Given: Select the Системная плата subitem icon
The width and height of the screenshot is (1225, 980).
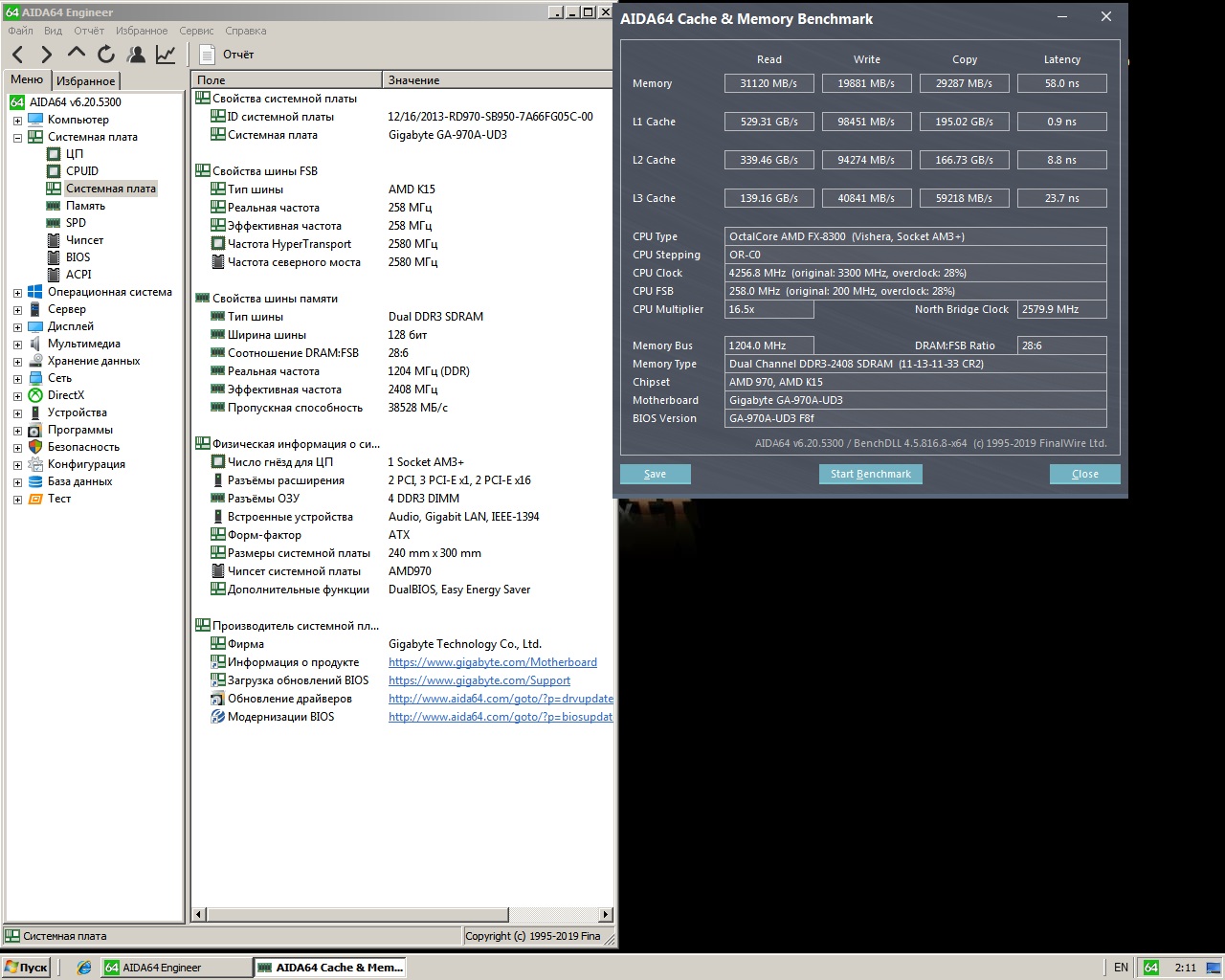Looking at the screenshot, I should [x=54, y=189].
